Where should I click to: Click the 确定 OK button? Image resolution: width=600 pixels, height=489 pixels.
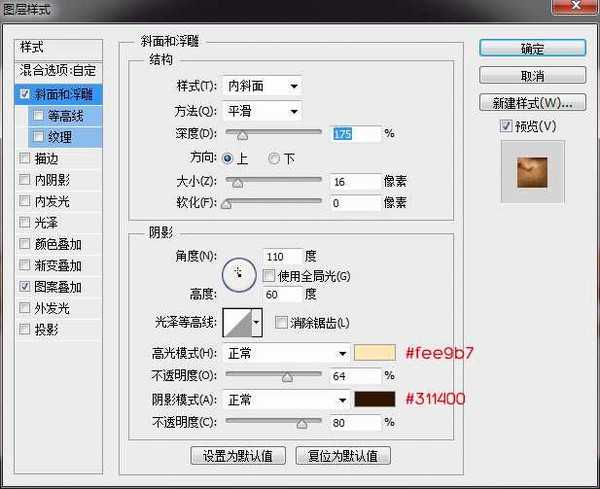click(533, 48)
